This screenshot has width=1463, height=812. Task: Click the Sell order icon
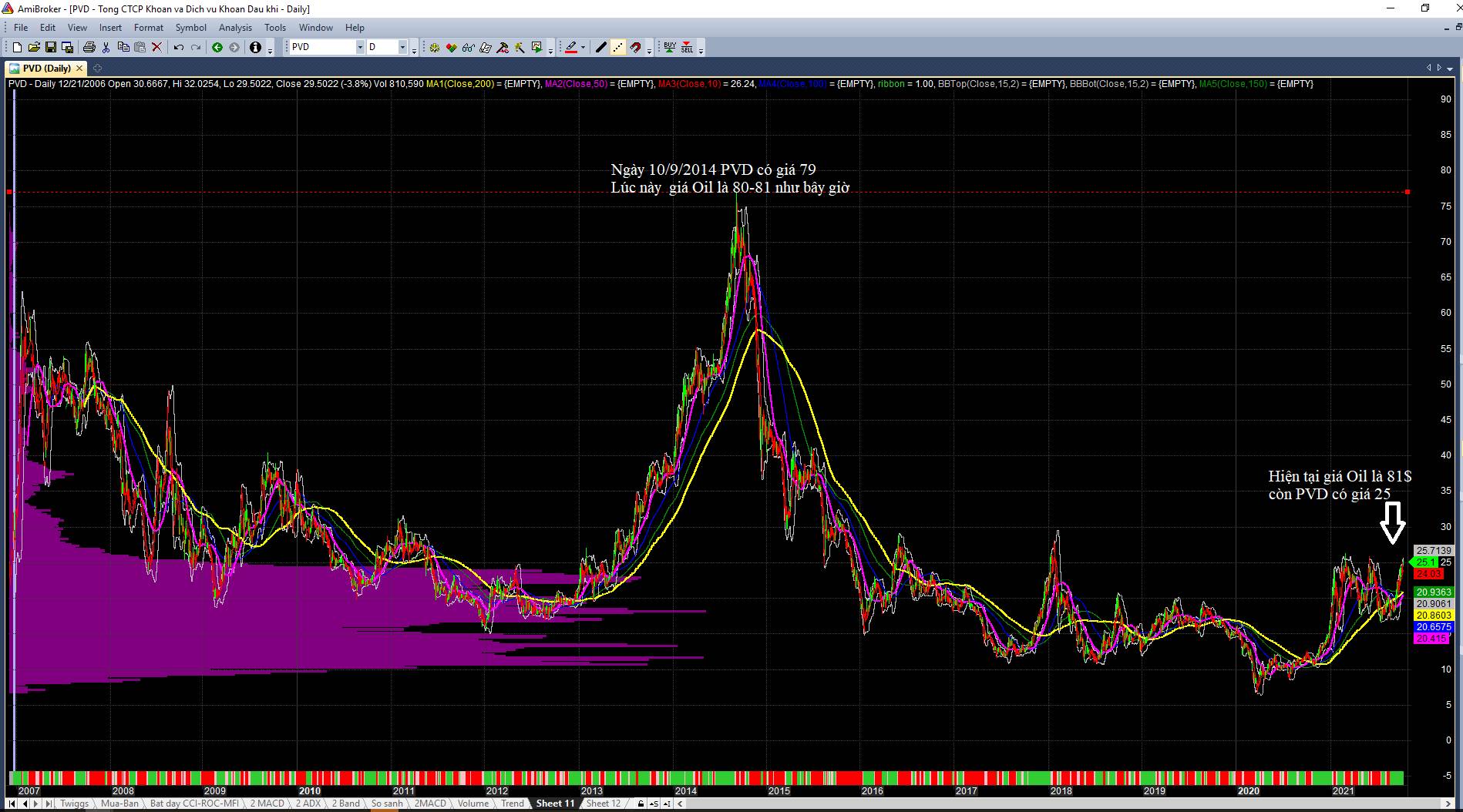coord(686,48)
